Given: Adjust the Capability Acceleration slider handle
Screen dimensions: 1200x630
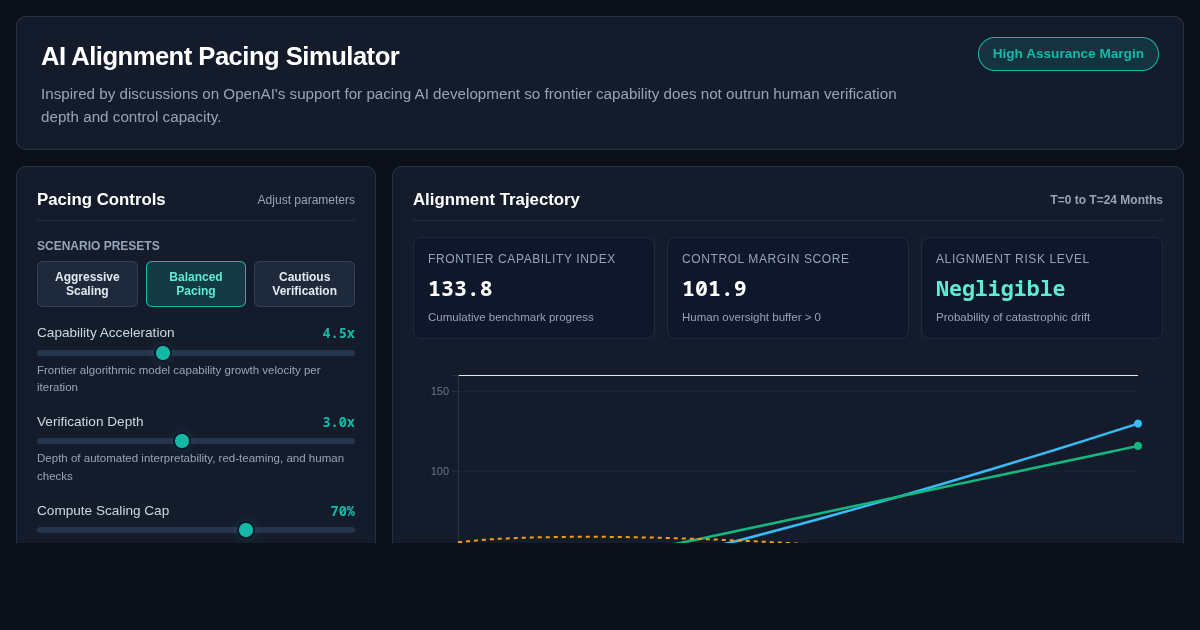Looking at the screenshot, I should point(163,353).
